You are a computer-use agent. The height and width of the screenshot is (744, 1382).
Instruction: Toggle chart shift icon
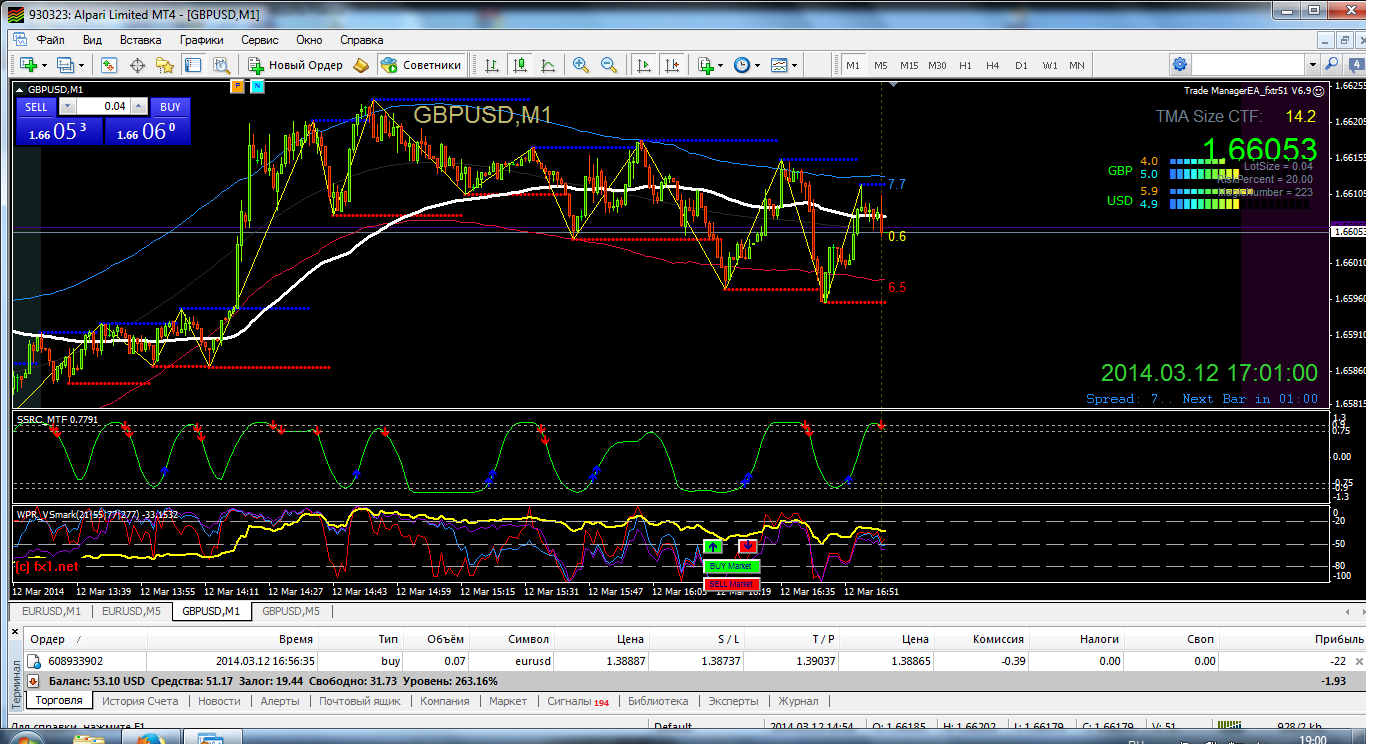(672, 65)
